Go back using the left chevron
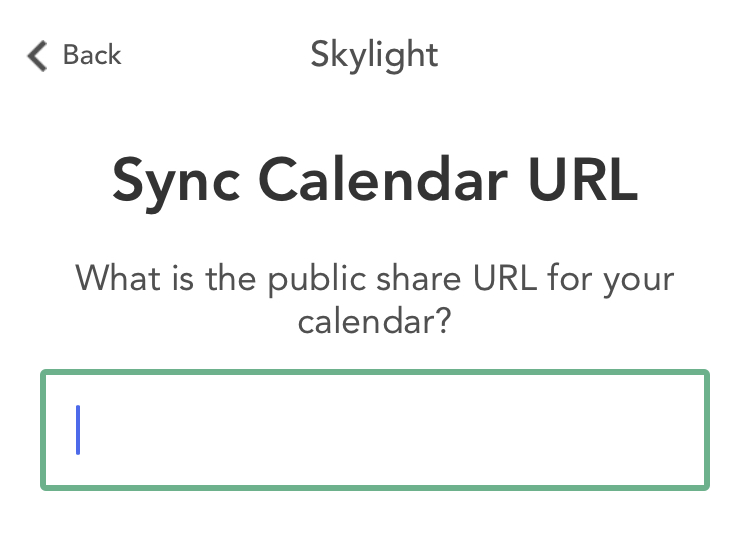 point(38,55)
